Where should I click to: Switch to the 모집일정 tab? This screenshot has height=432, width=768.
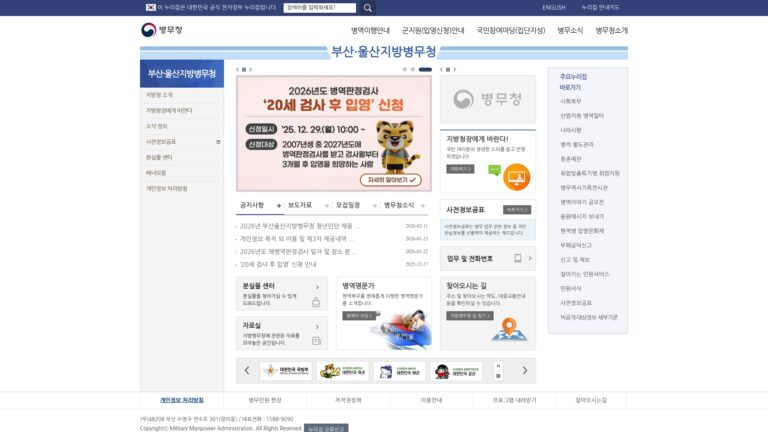tap(348, 205)
